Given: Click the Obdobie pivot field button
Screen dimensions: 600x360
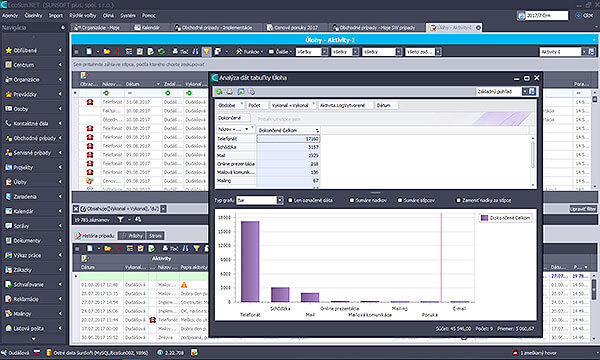Looking at the screenshot, I should coord(230,105).
